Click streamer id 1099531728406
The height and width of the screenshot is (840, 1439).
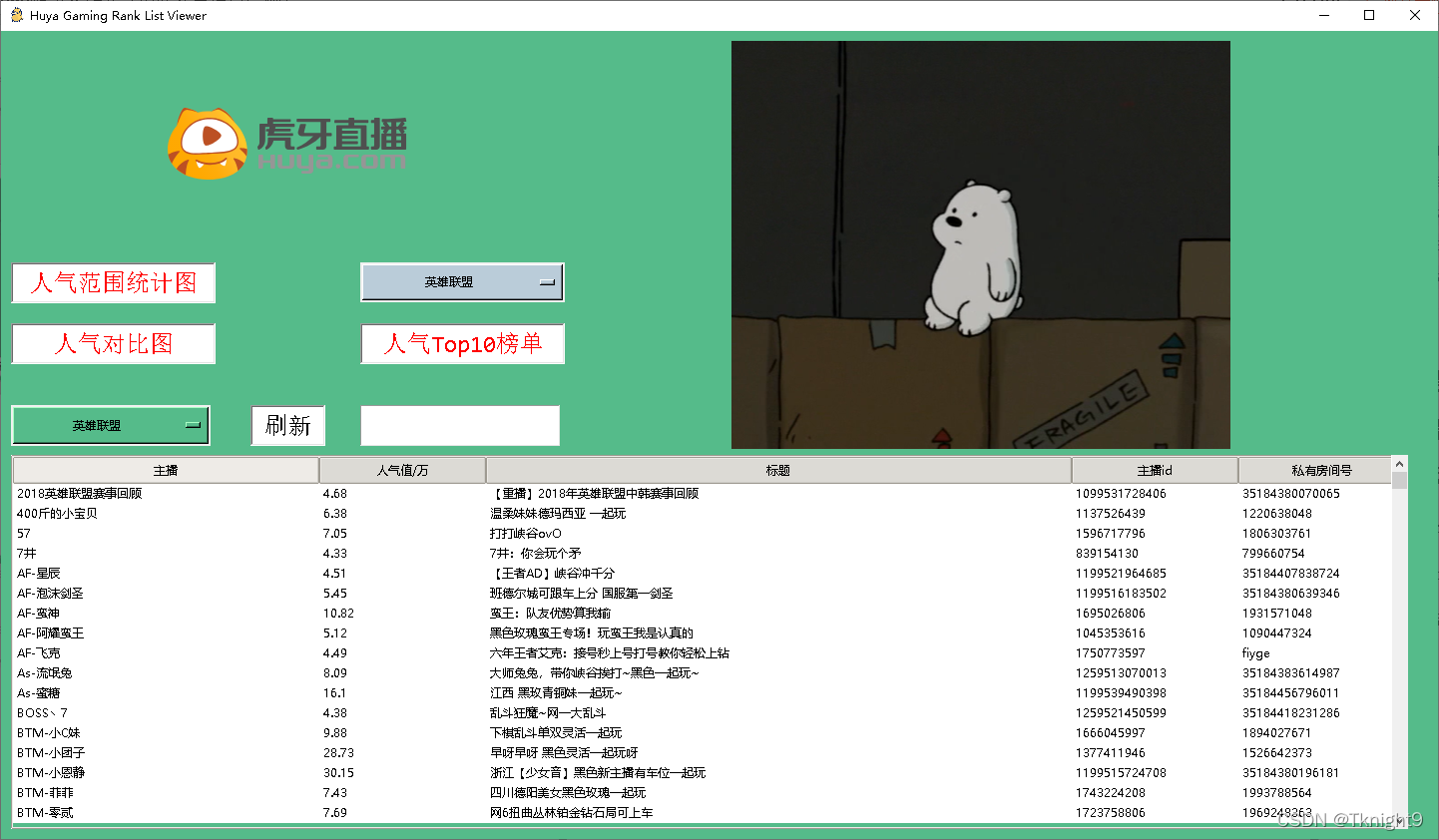point(1121,493)
